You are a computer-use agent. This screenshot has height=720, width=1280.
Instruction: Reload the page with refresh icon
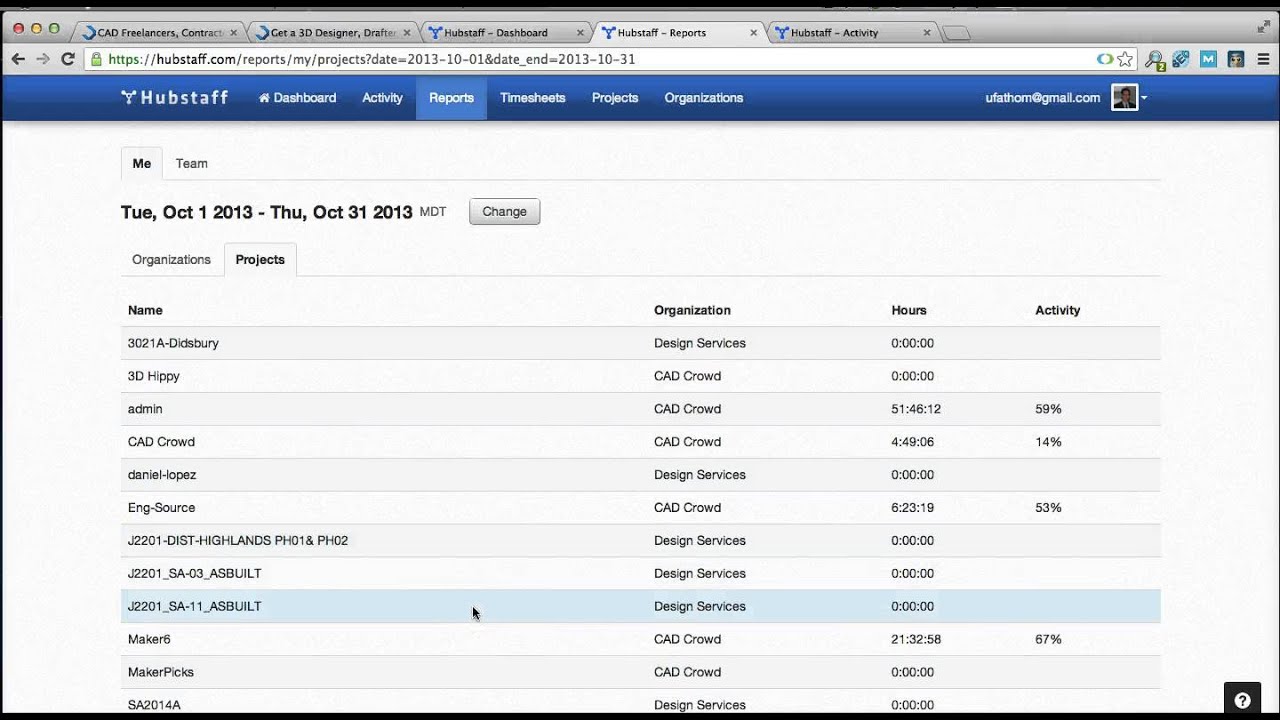click(68, 59)
